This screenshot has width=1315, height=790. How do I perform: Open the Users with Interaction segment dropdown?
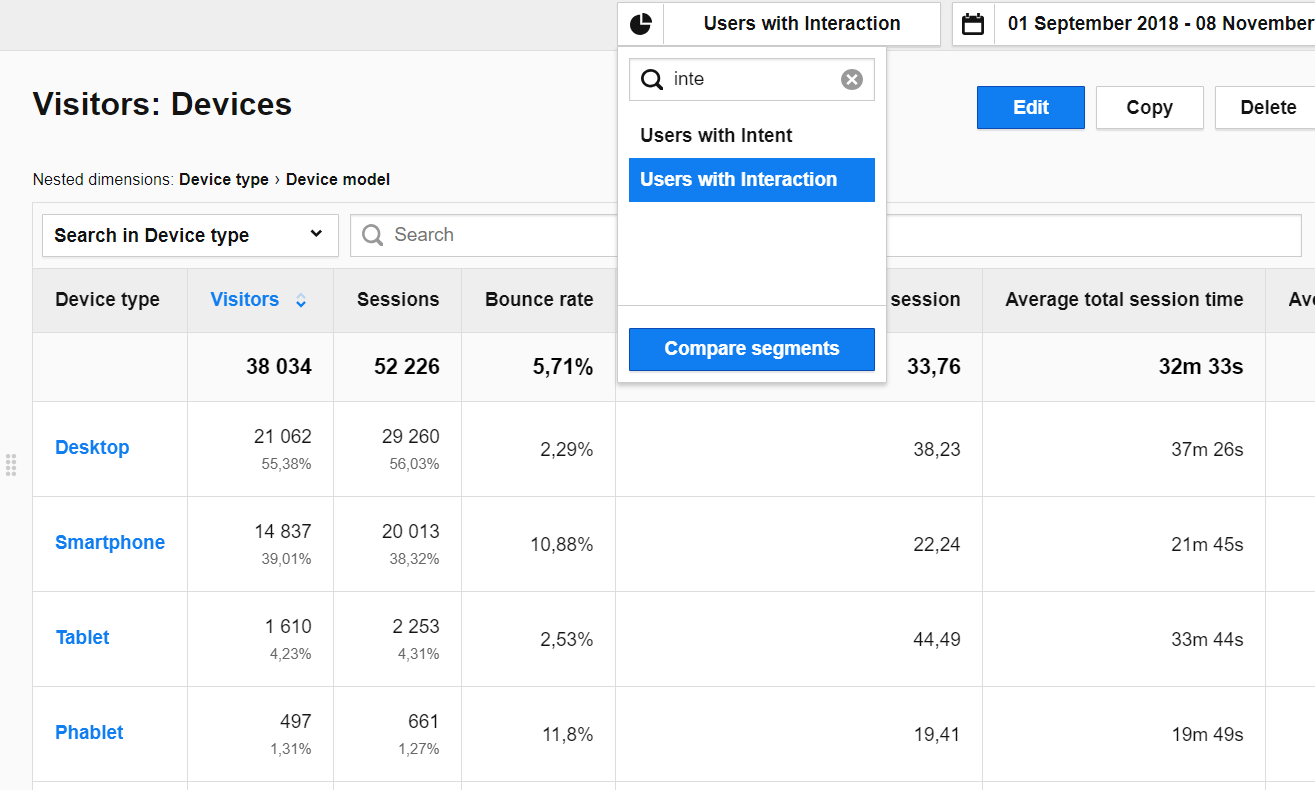(801, 24)
